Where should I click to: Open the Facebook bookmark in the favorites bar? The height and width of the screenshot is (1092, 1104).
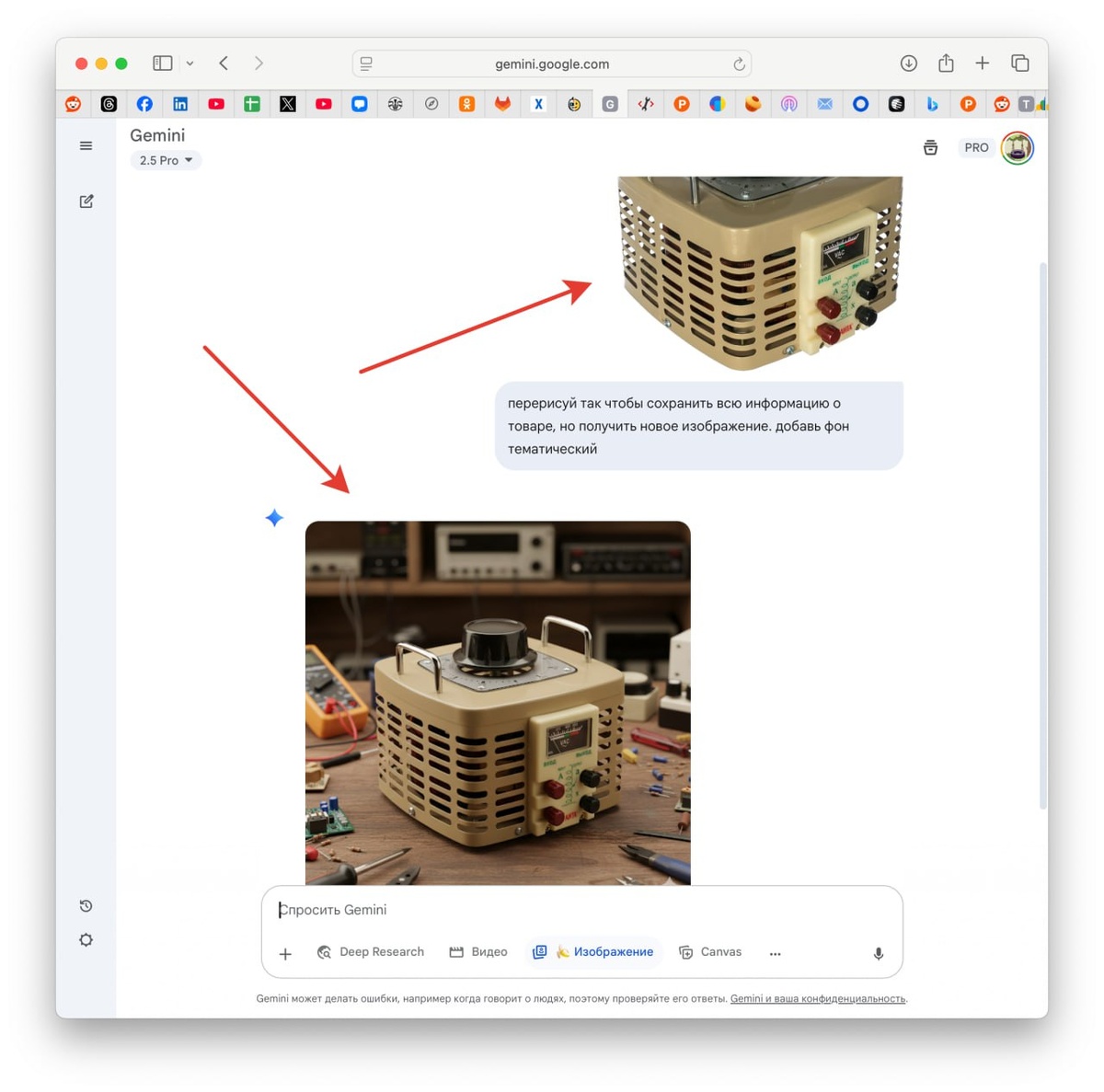pyautogui.click(x=144, y=104)
